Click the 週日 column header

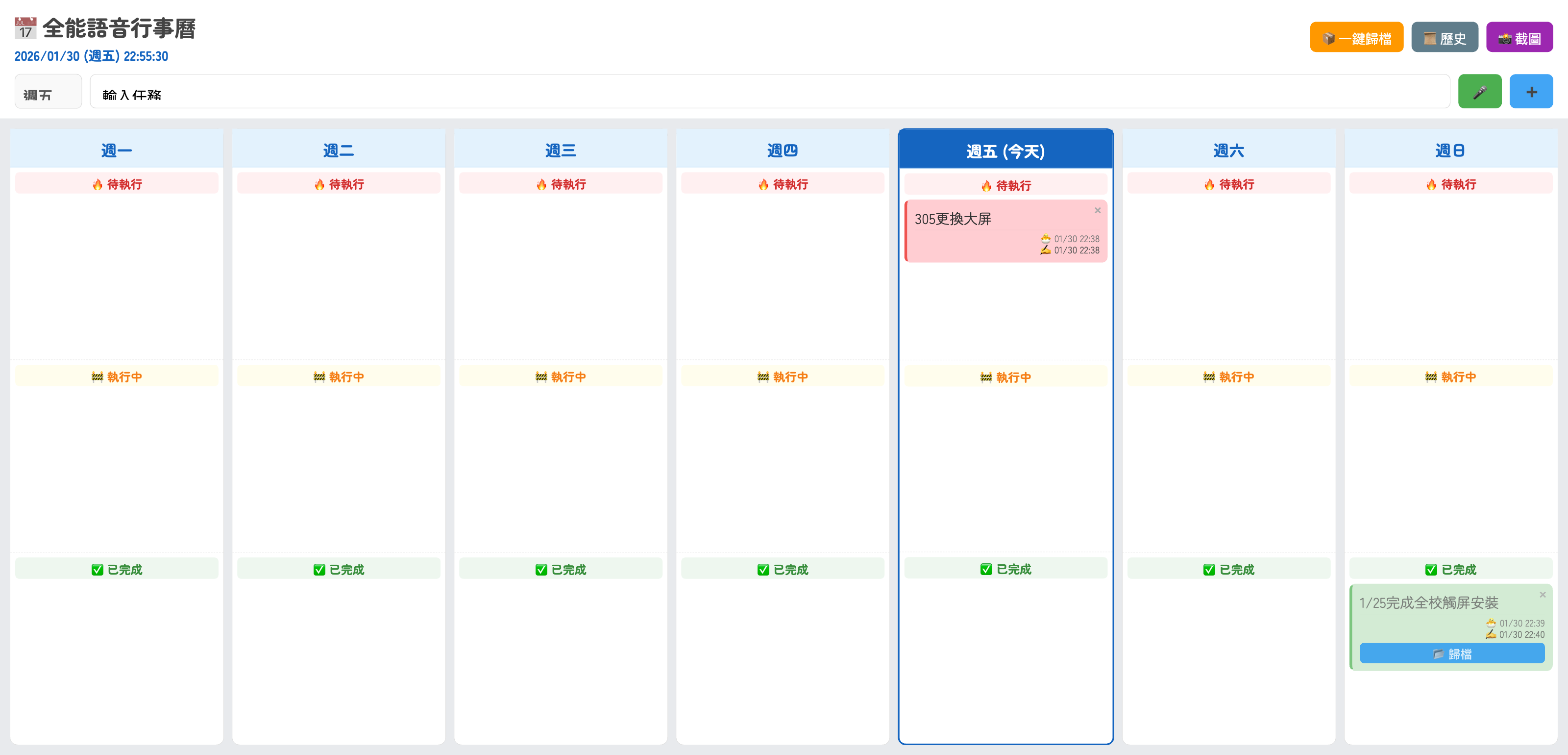(1450, 149)
